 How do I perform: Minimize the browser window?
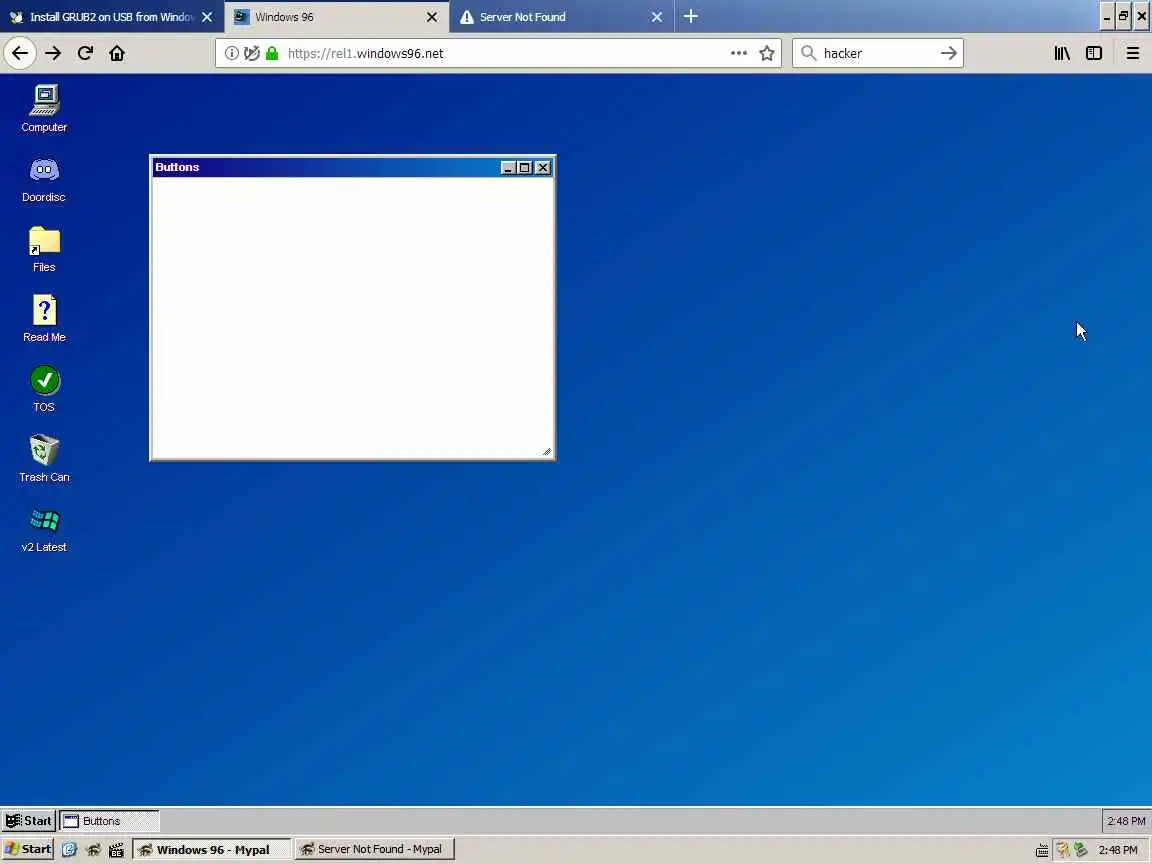(x=1106, y=16)
